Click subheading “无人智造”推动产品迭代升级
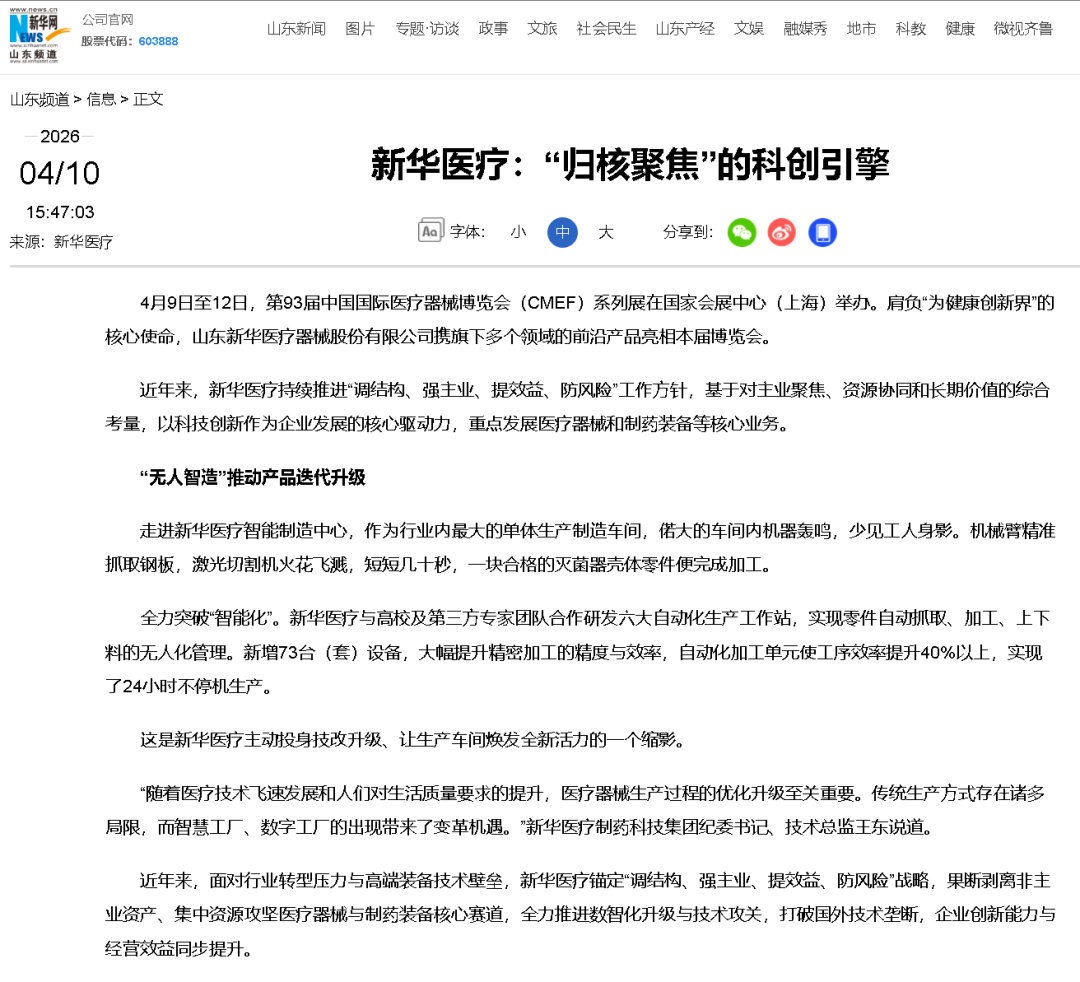The width and height of the screenshot is (1080, 982). pyautogui.click(x=252, y=477)
